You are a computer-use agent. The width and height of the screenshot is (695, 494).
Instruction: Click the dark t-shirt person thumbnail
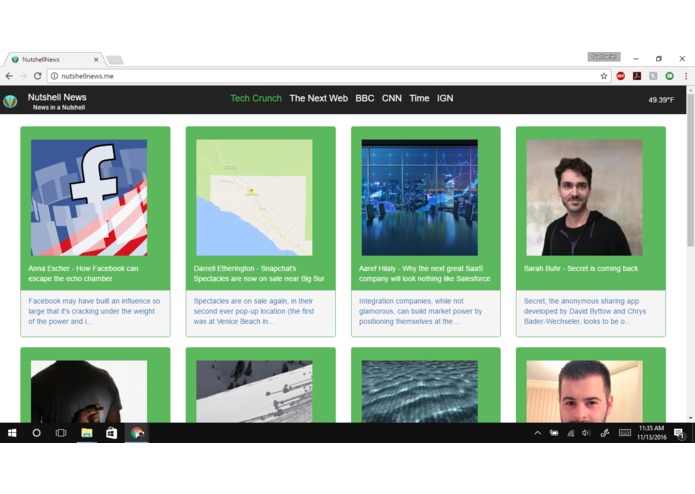(x=89, y=392)
